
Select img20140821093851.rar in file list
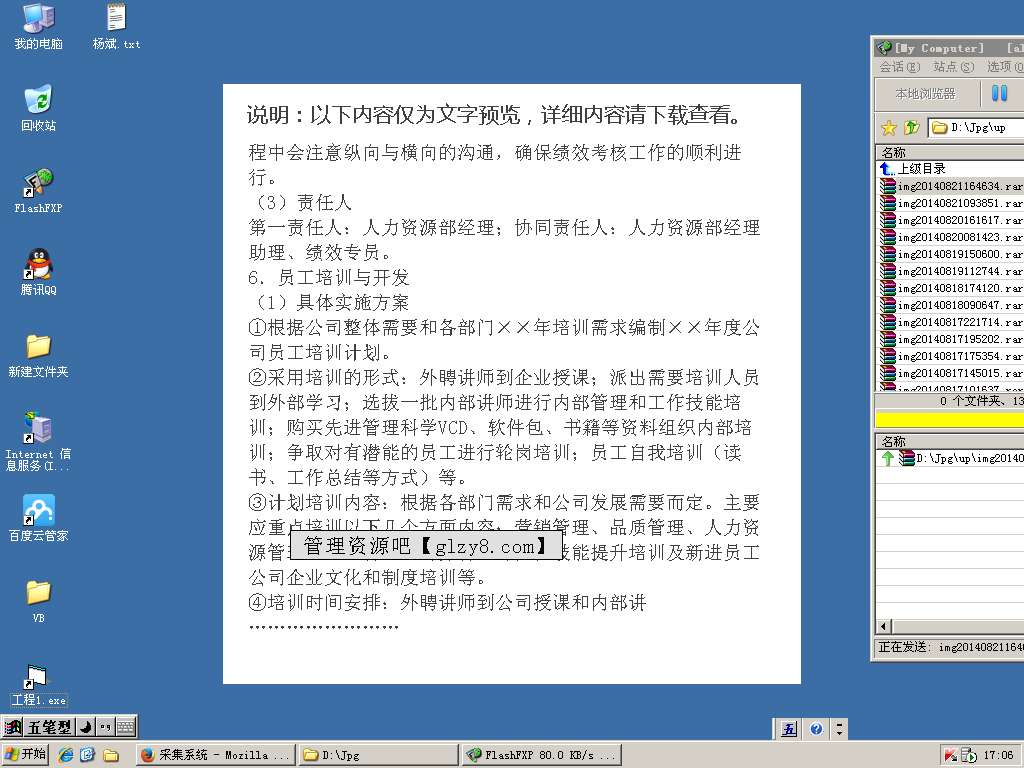(x=951, y=203)
